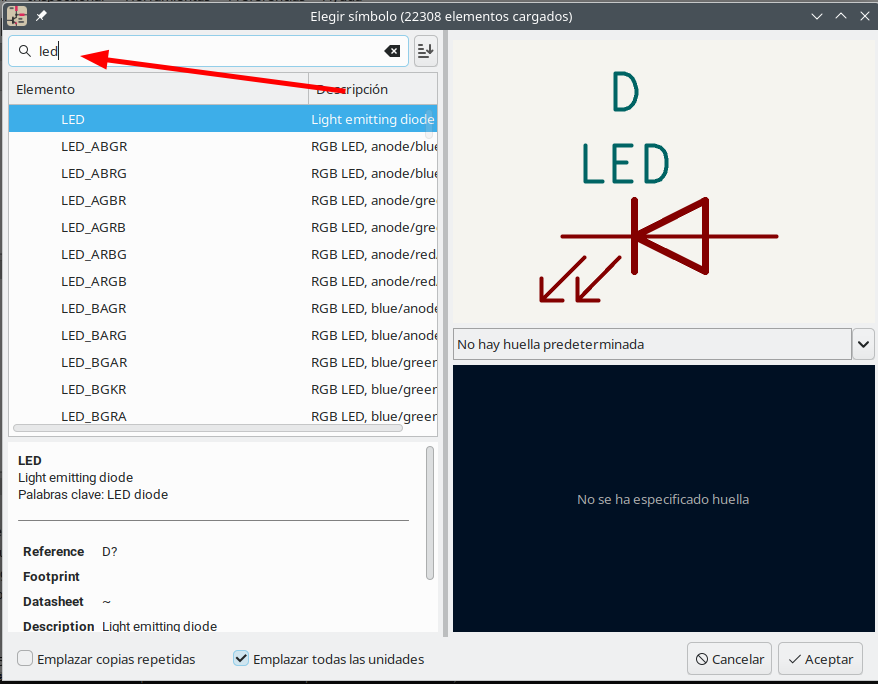
Task: Choose LED_ARGB from the list
Action: (x=94, y=281)
